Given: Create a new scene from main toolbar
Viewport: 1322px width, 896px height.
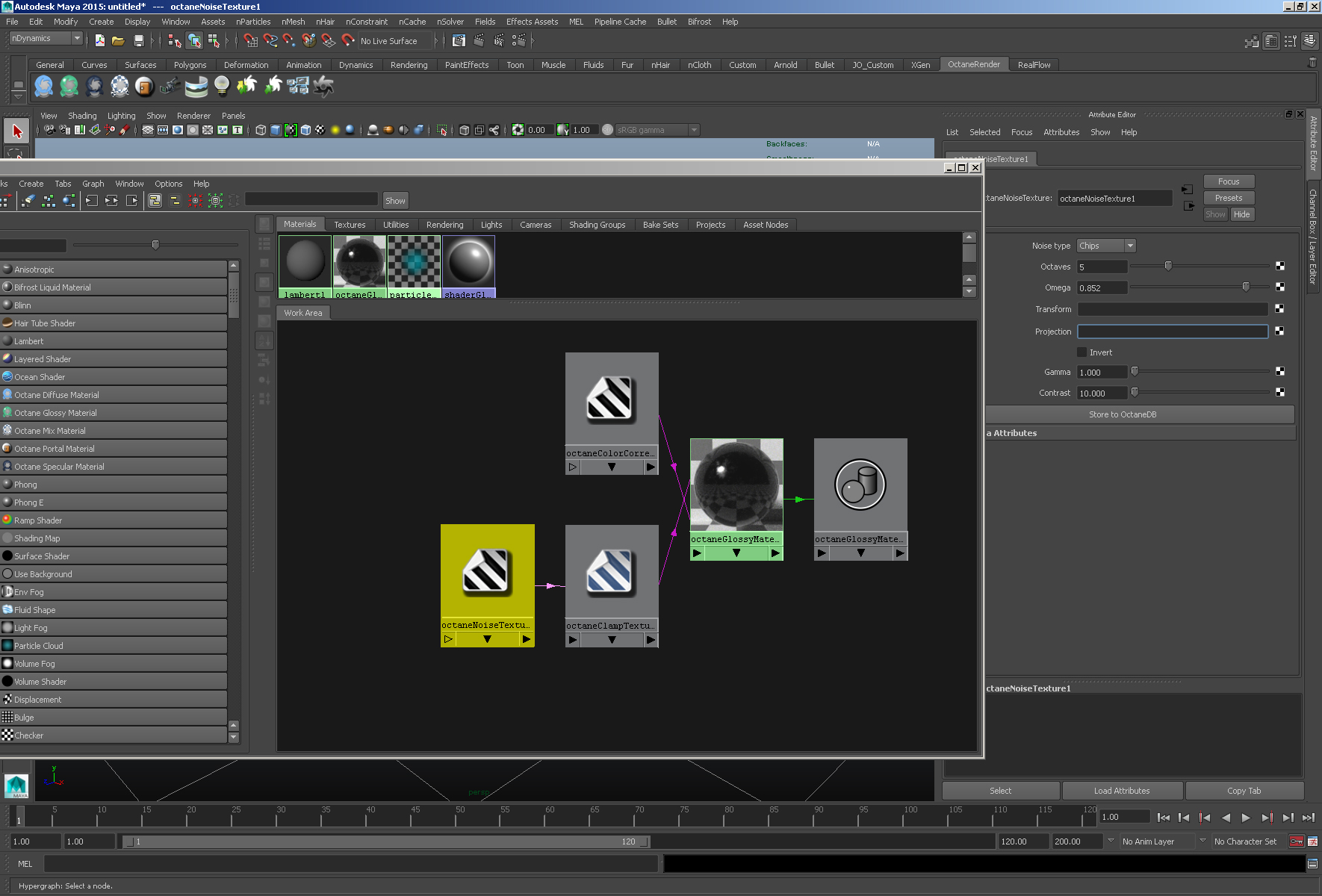Looking at the screenshot, I should click(99, 40).
